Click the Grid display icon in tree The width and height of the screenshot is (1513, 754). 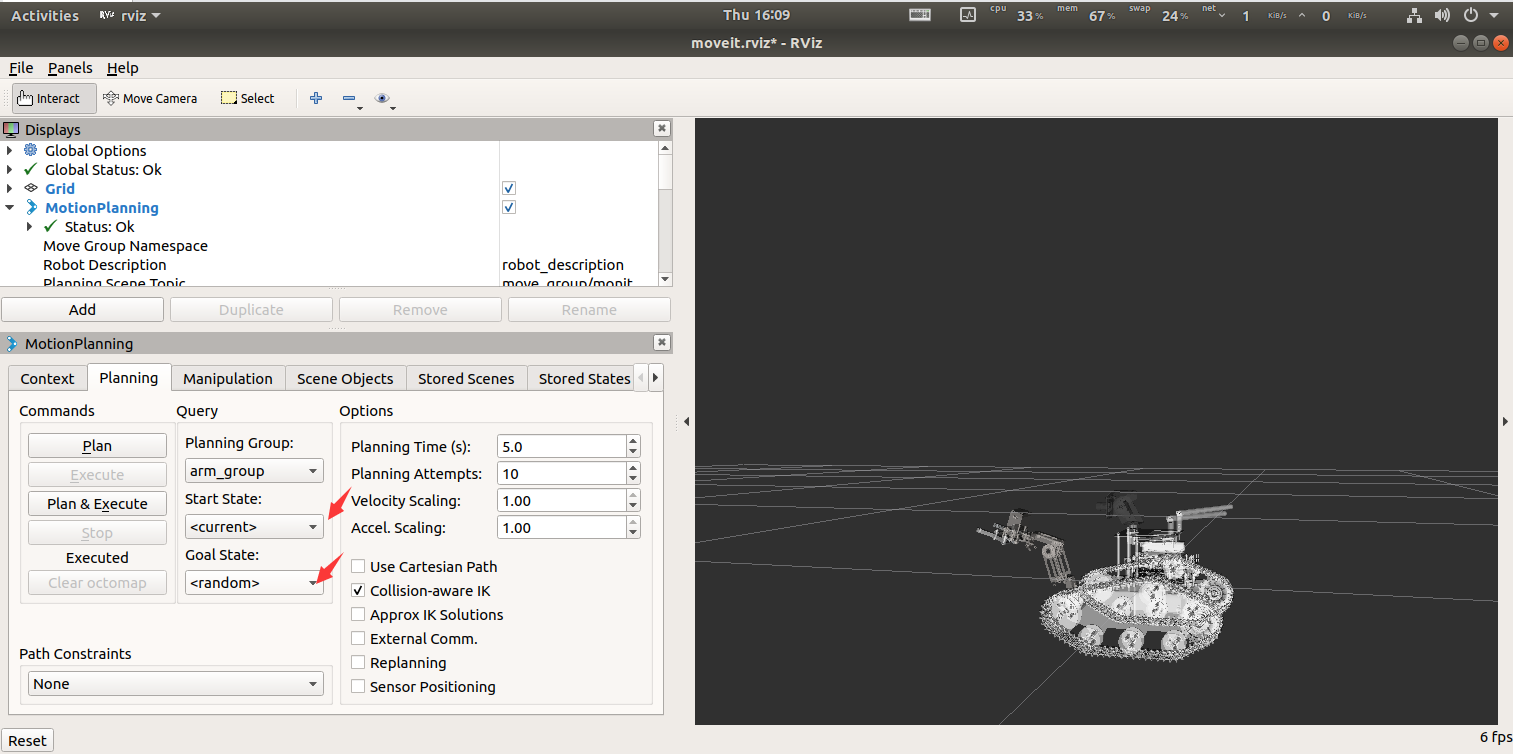[30, 188]
